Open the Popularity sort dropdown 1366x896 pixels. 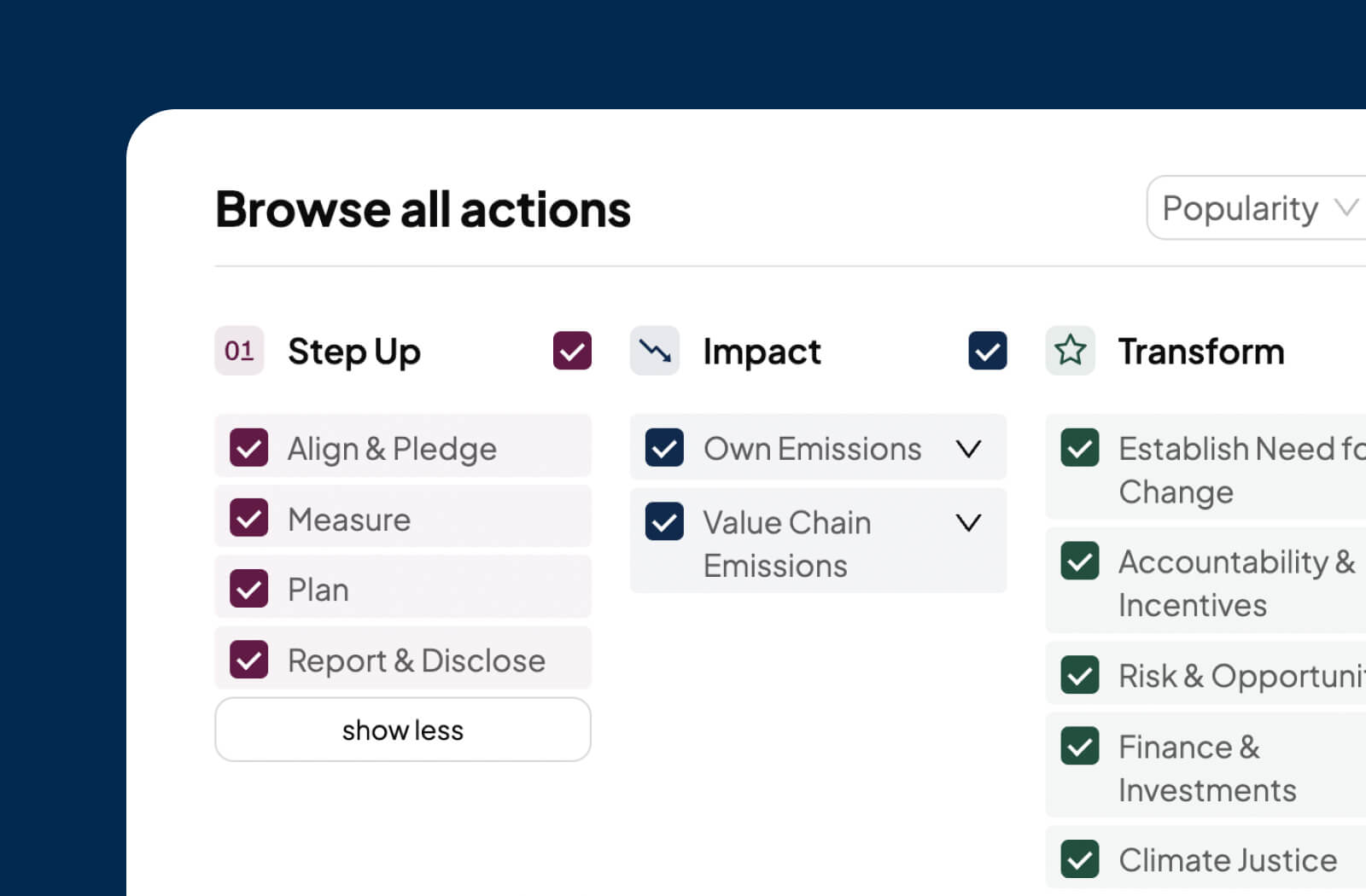click(x=1255, y=208)
